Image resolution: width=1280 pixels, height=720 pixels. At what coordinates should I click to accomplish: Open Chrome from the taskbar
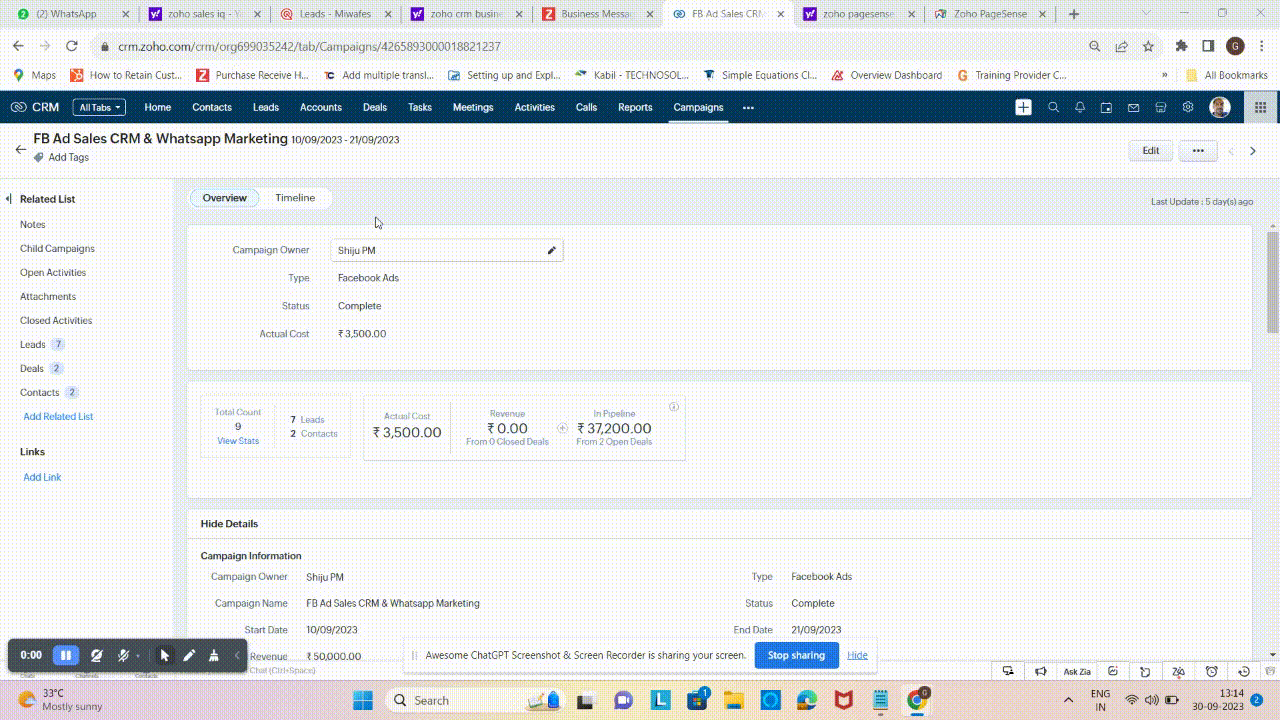pos(917,700)
